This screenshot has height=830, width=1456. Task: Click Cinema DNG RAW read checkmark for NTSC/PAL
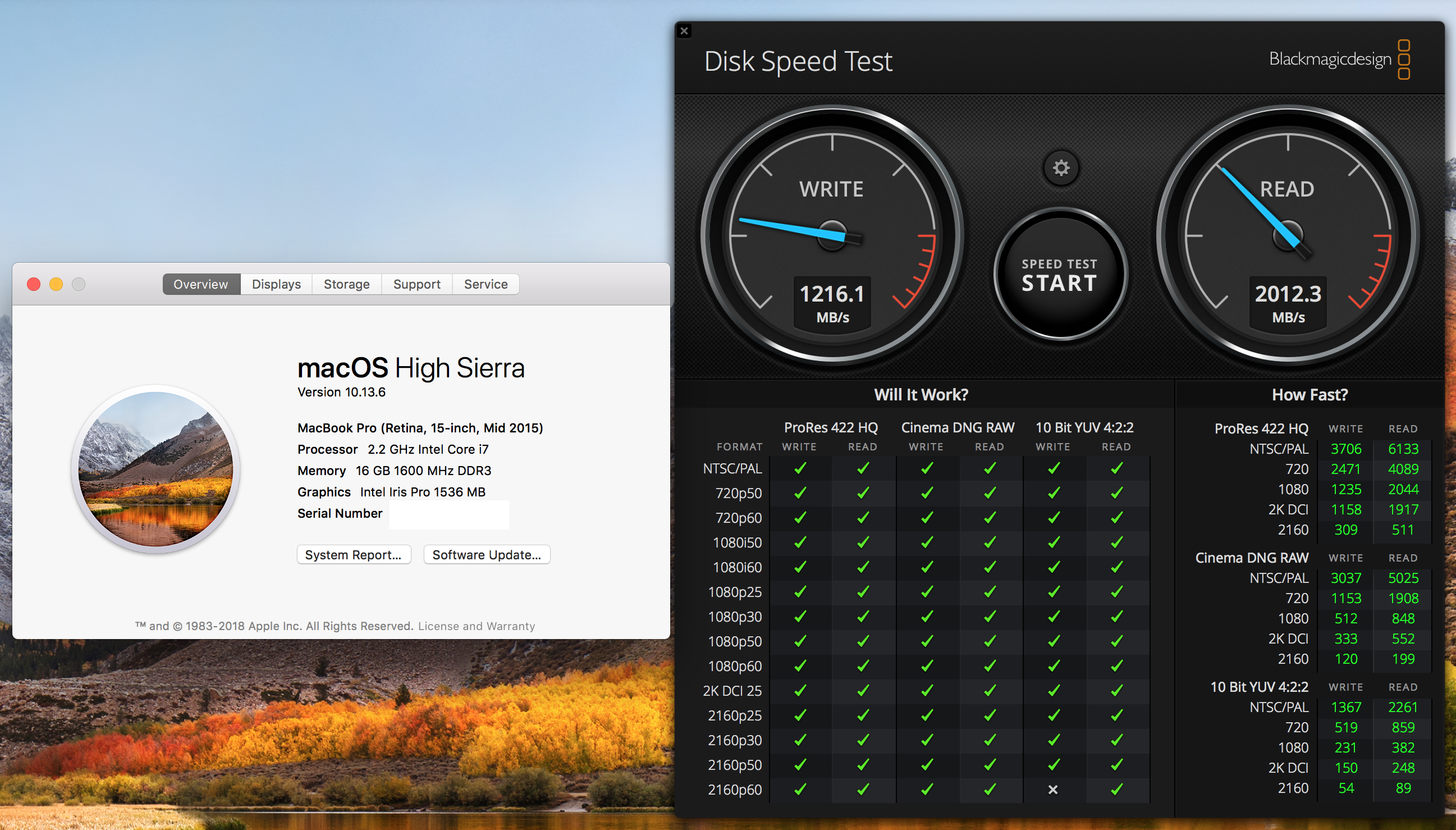coord(990,468)
